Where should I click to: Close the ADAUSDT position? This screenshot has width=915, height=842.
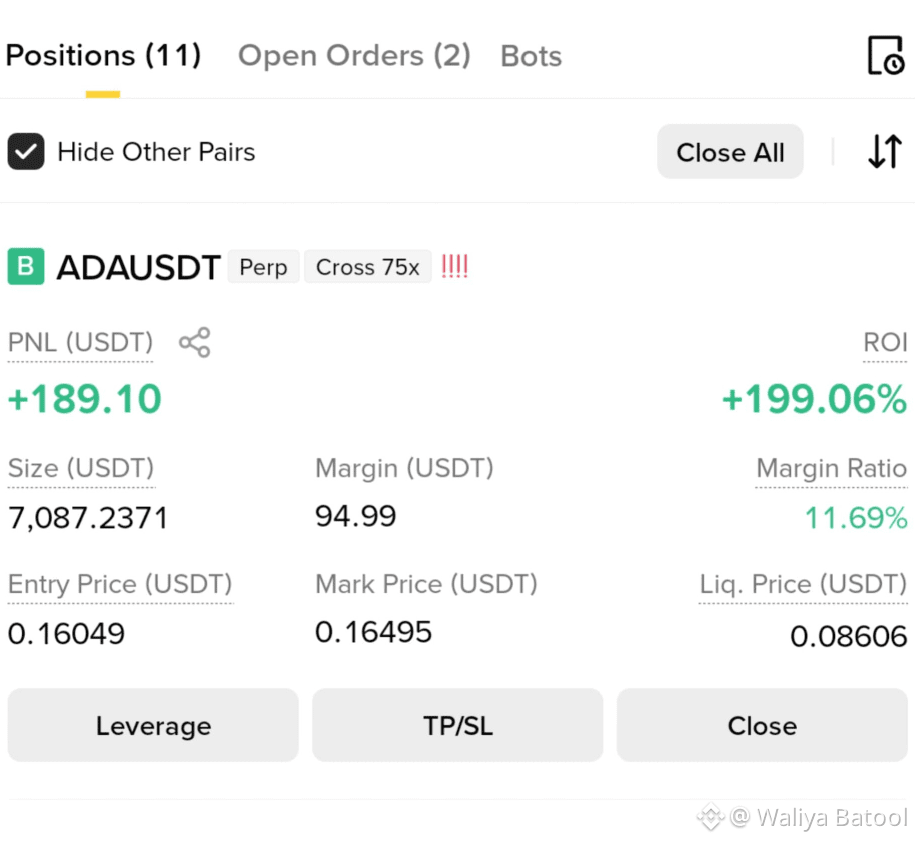tap(762, 725)
